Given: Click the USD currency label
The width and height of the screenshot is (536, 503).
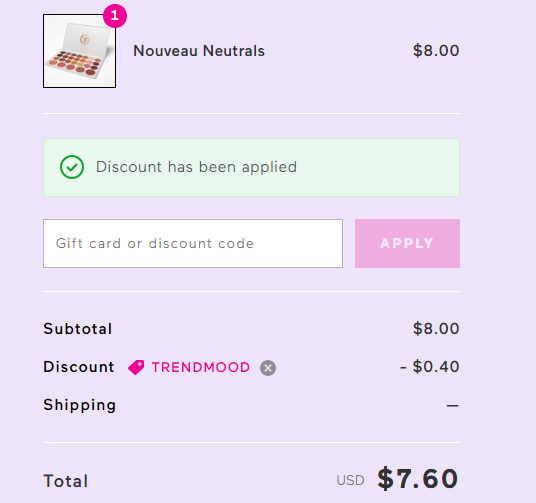Looking at the screenshot, I should [350, 480].
